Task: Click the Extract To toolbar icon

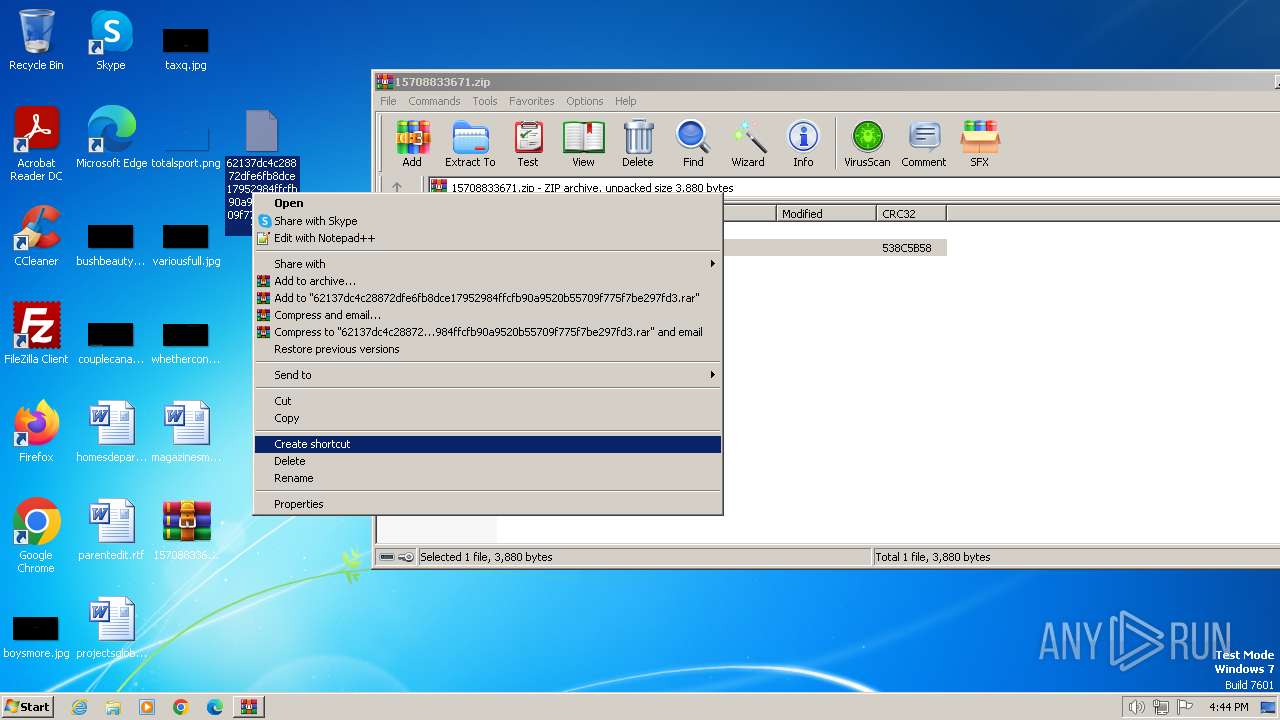Action: pyautogui.click(x=470, y=144)
